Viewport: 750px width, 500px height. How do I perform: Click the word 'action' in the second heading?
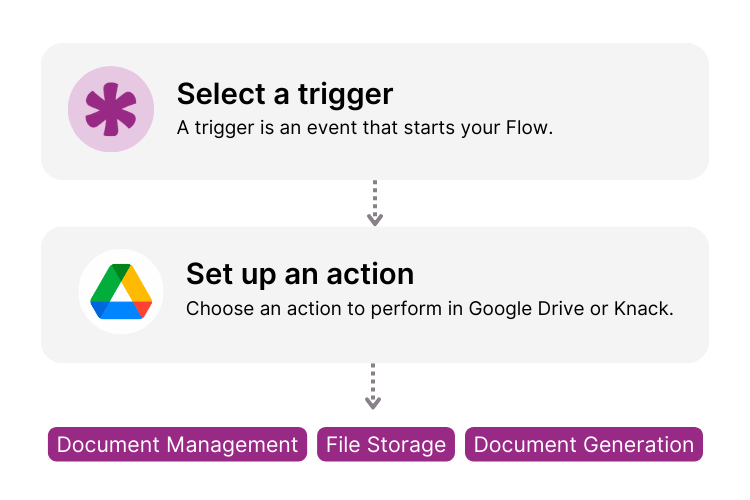[x=369, y=274]
